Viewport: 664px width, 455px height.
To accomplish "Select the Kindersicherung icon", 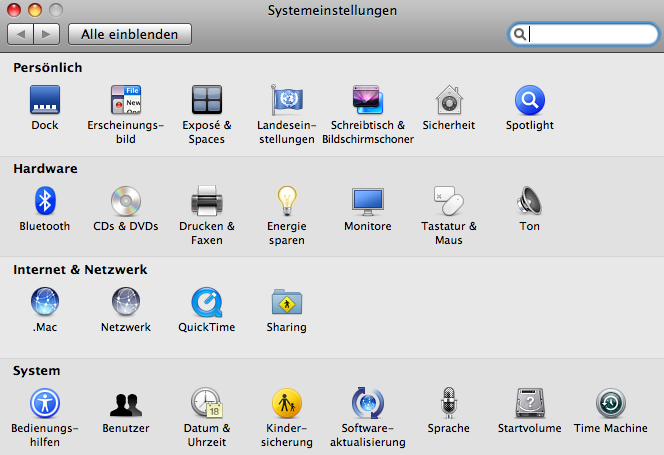I will (x=287, y=403).
